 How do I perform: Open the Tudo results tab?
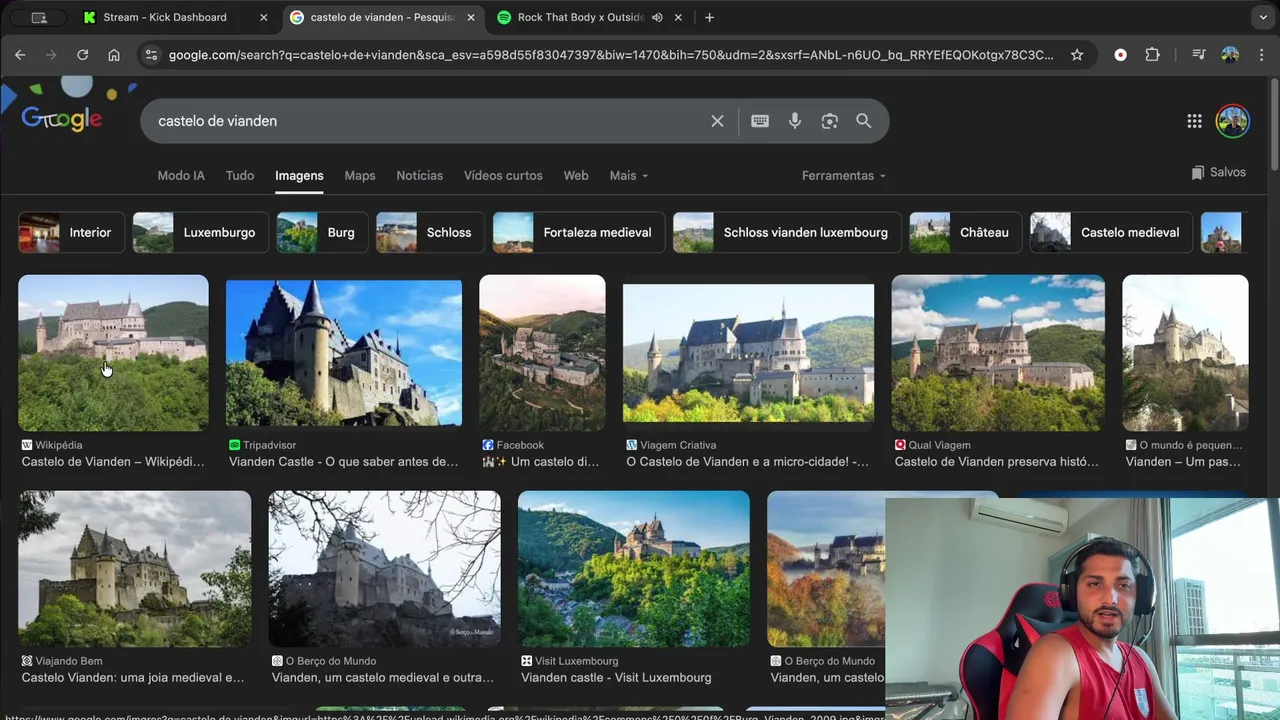tap(240, 175)
